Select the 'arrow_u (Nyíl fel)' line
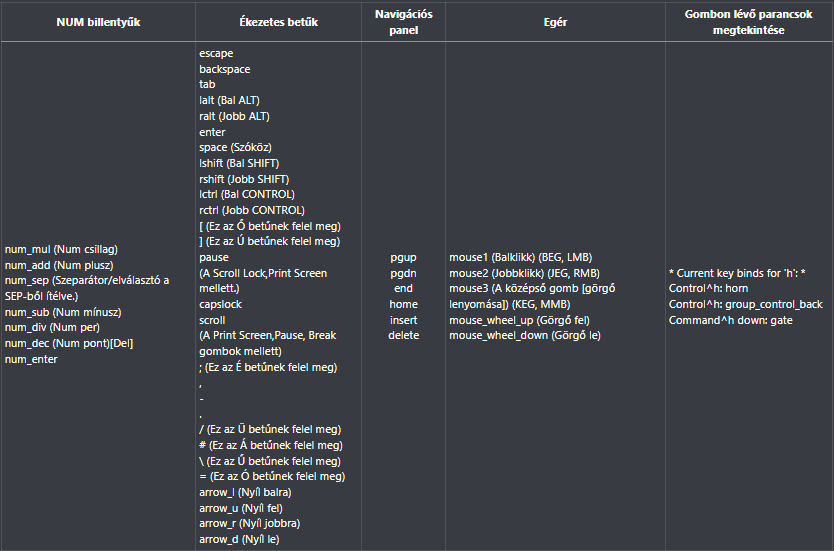 [x=238, y=508]
